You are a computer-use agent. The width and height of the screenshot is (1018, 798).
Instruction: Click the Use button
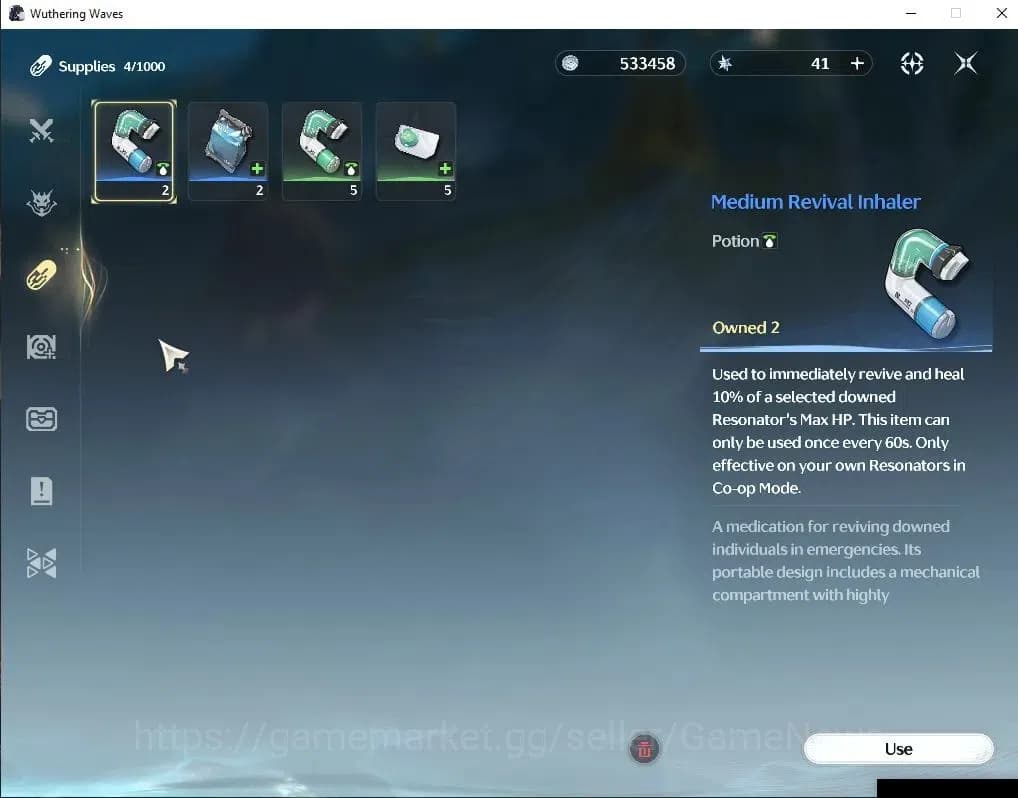pyautogui.click(x=899, y=749)
